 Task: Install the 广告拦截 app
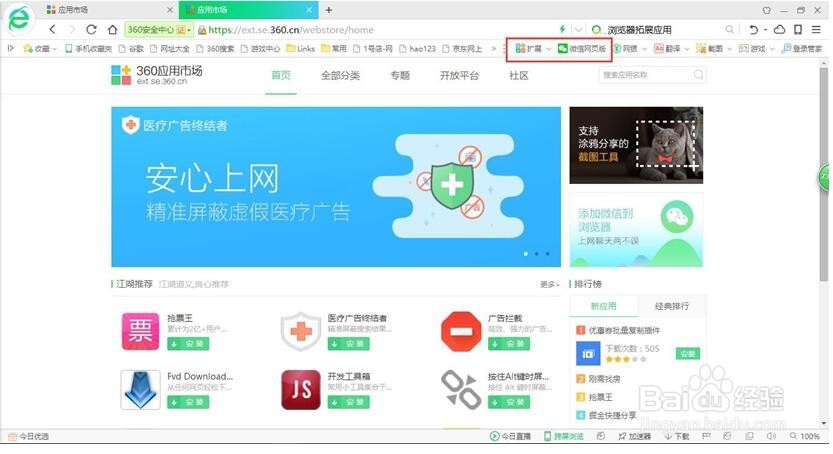tap(509, 344)
